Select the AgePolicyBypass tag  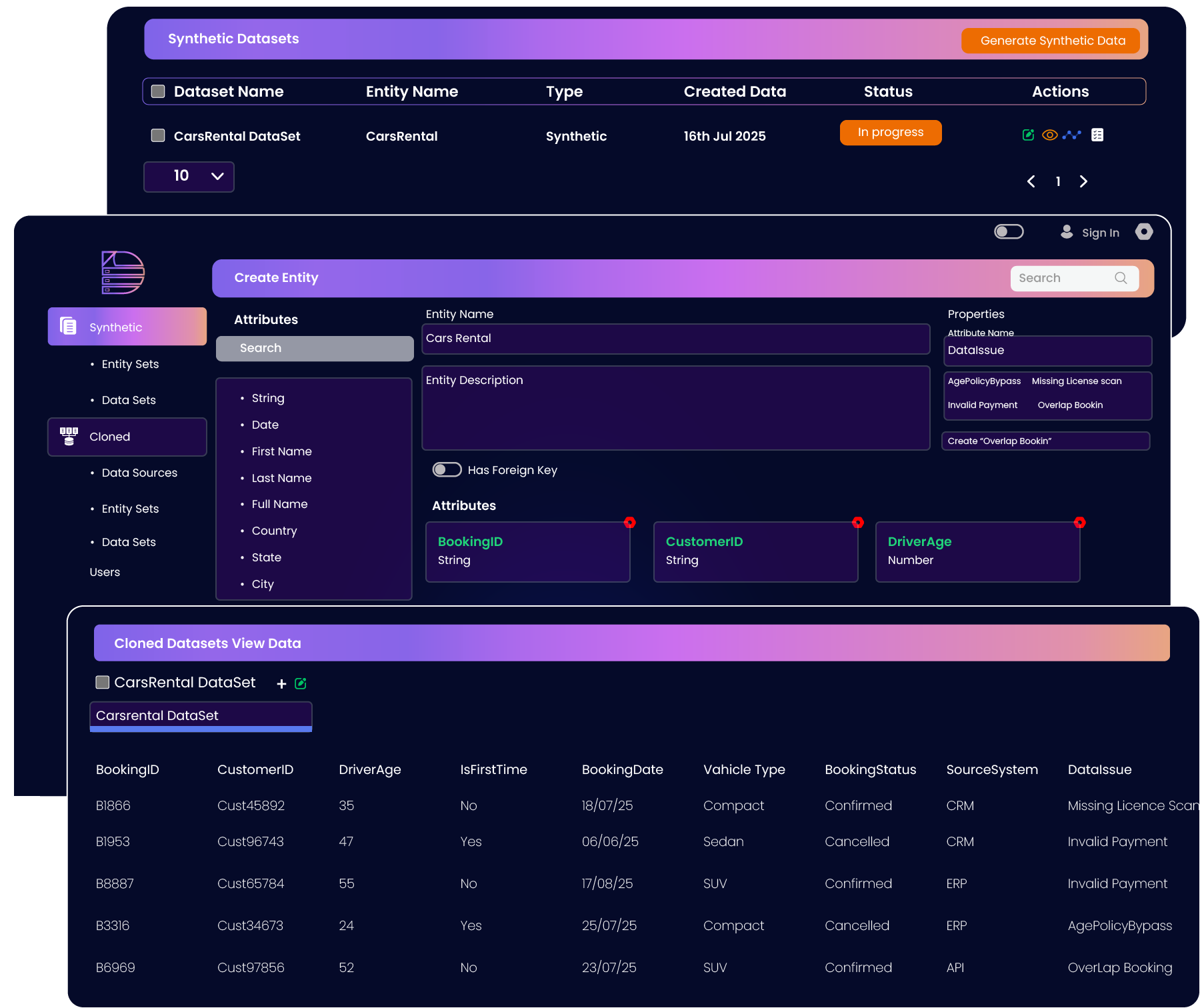(x=984, y=381)
